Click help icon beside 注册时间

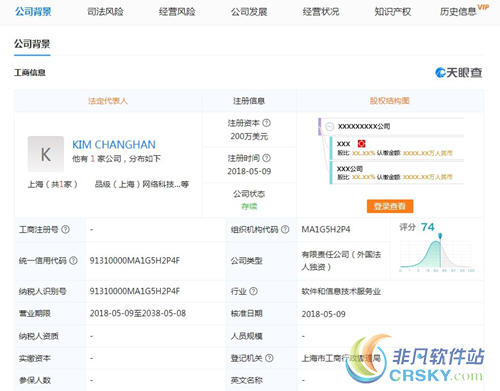coord(266,158)
